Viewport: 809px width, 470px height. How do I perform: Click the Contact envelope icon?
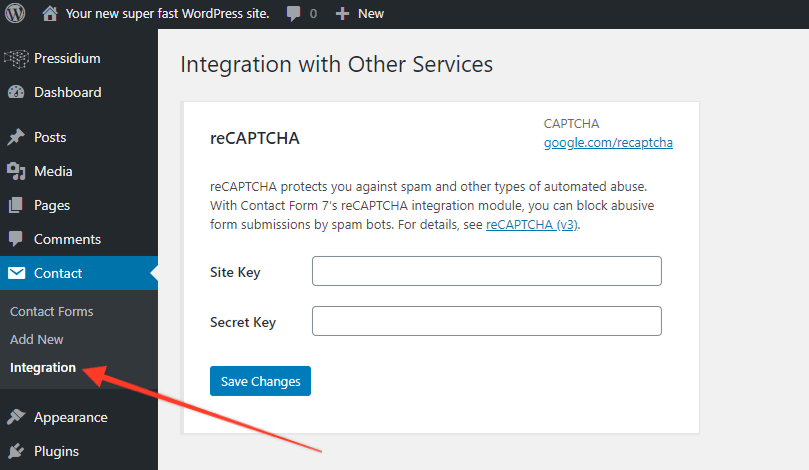(x=17, y=273)
